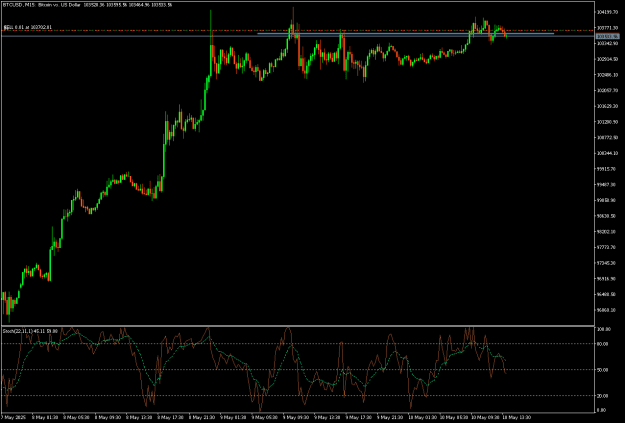Click the 50.00 stochastic level label
Image resolution: width=625 pixels, height=423 pixels.
603,370
